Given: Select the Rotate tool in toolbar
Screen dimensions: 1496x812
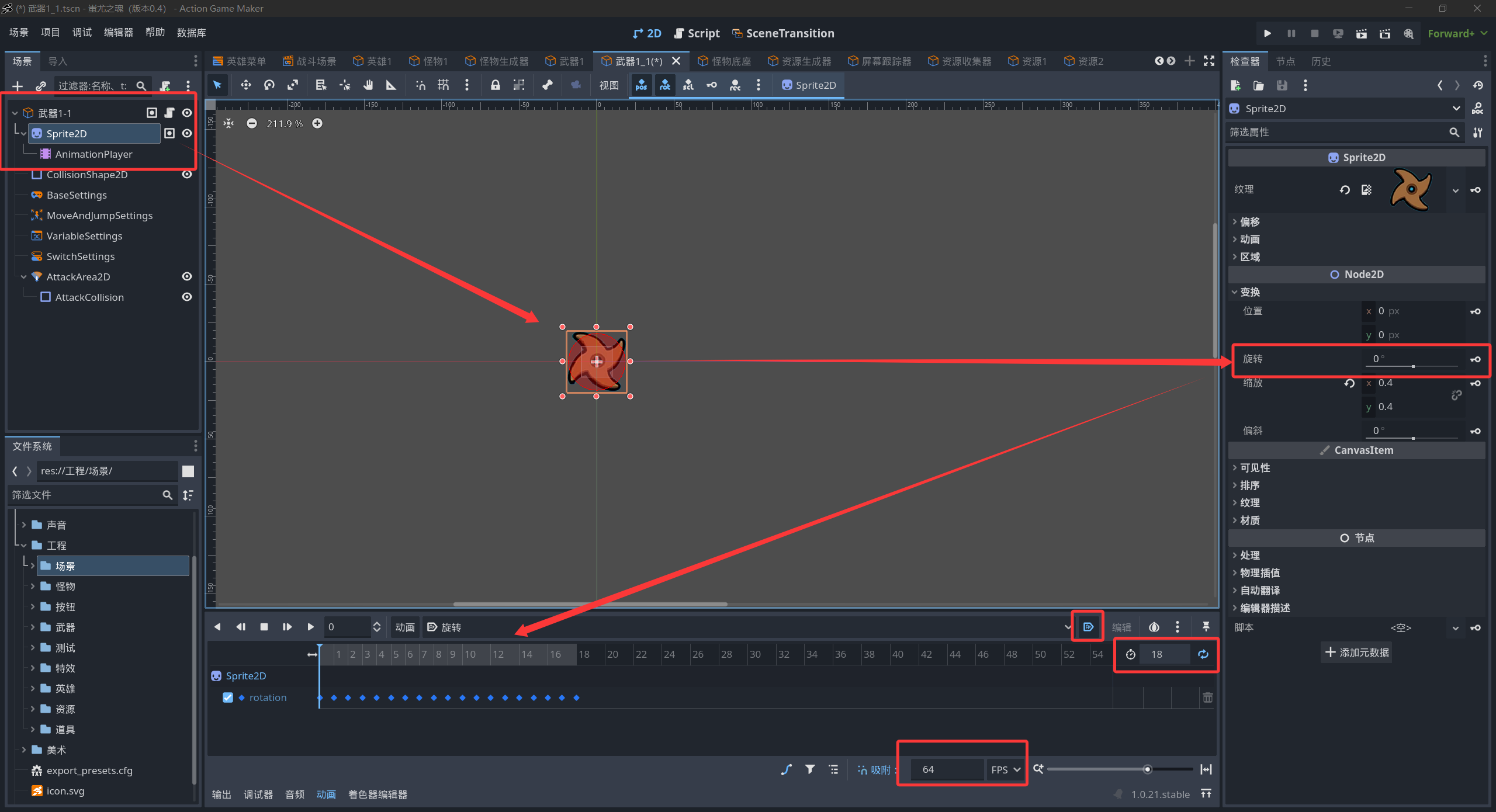Looking at the screenshot, I should [x=269, y=85].
